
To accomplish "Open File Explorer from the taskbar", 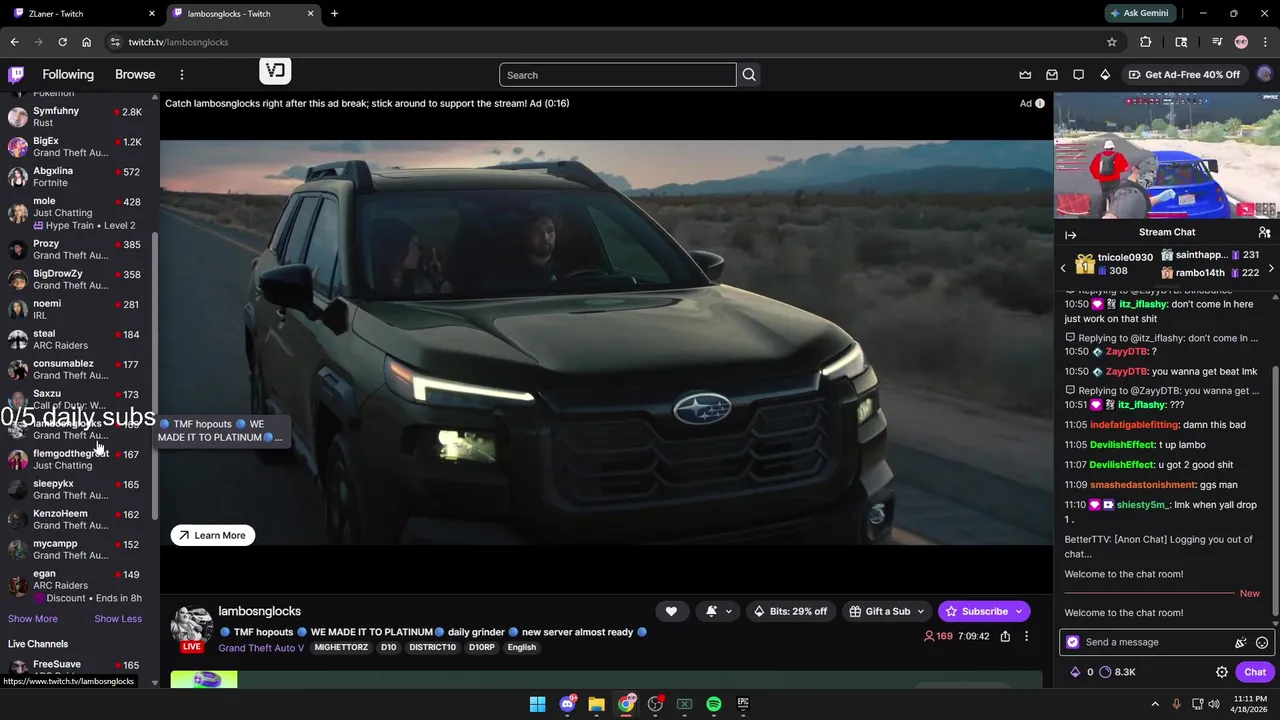I will [x=596, y=704].
